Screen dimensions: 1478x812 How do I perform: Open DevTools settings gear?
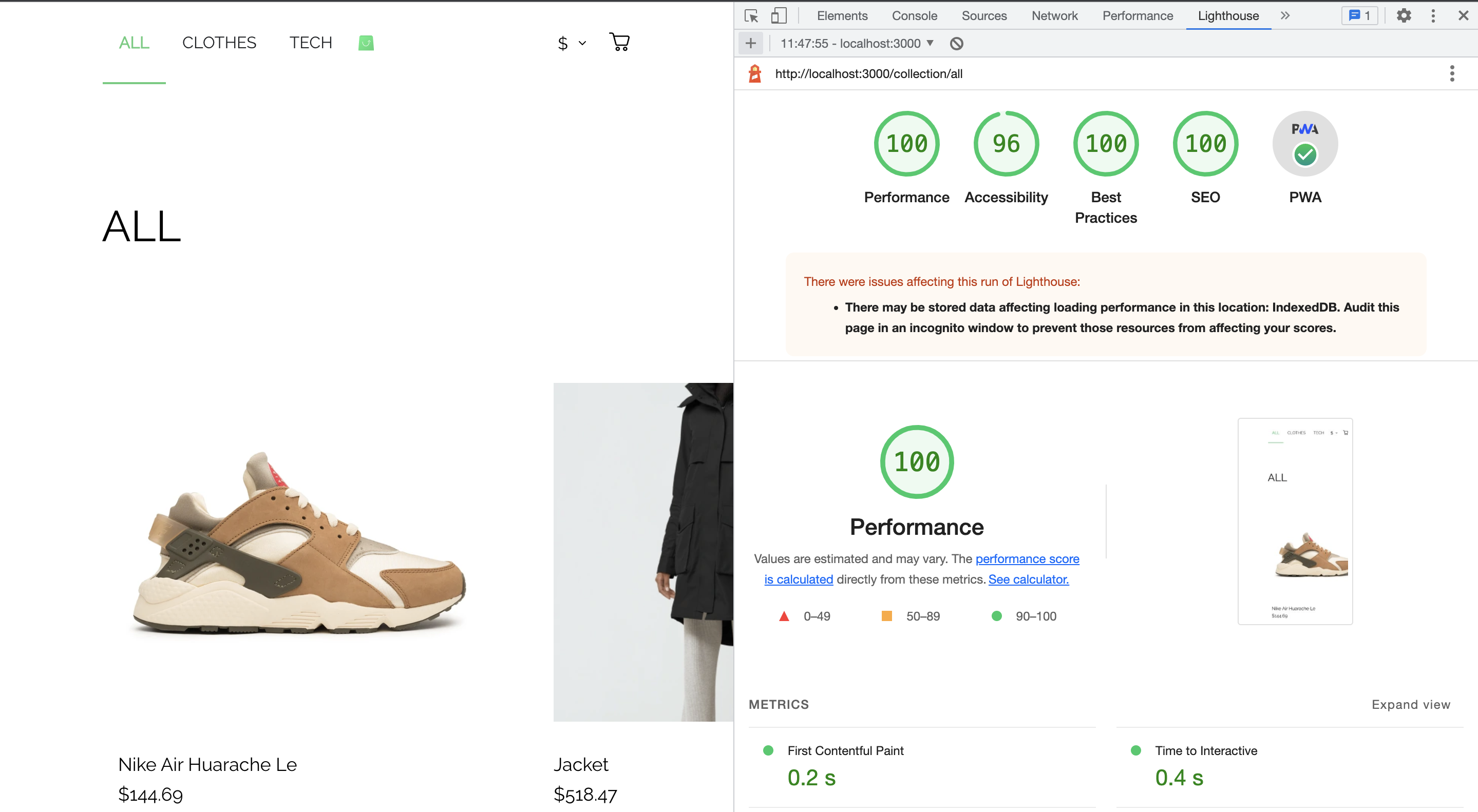coord(1404,15)
